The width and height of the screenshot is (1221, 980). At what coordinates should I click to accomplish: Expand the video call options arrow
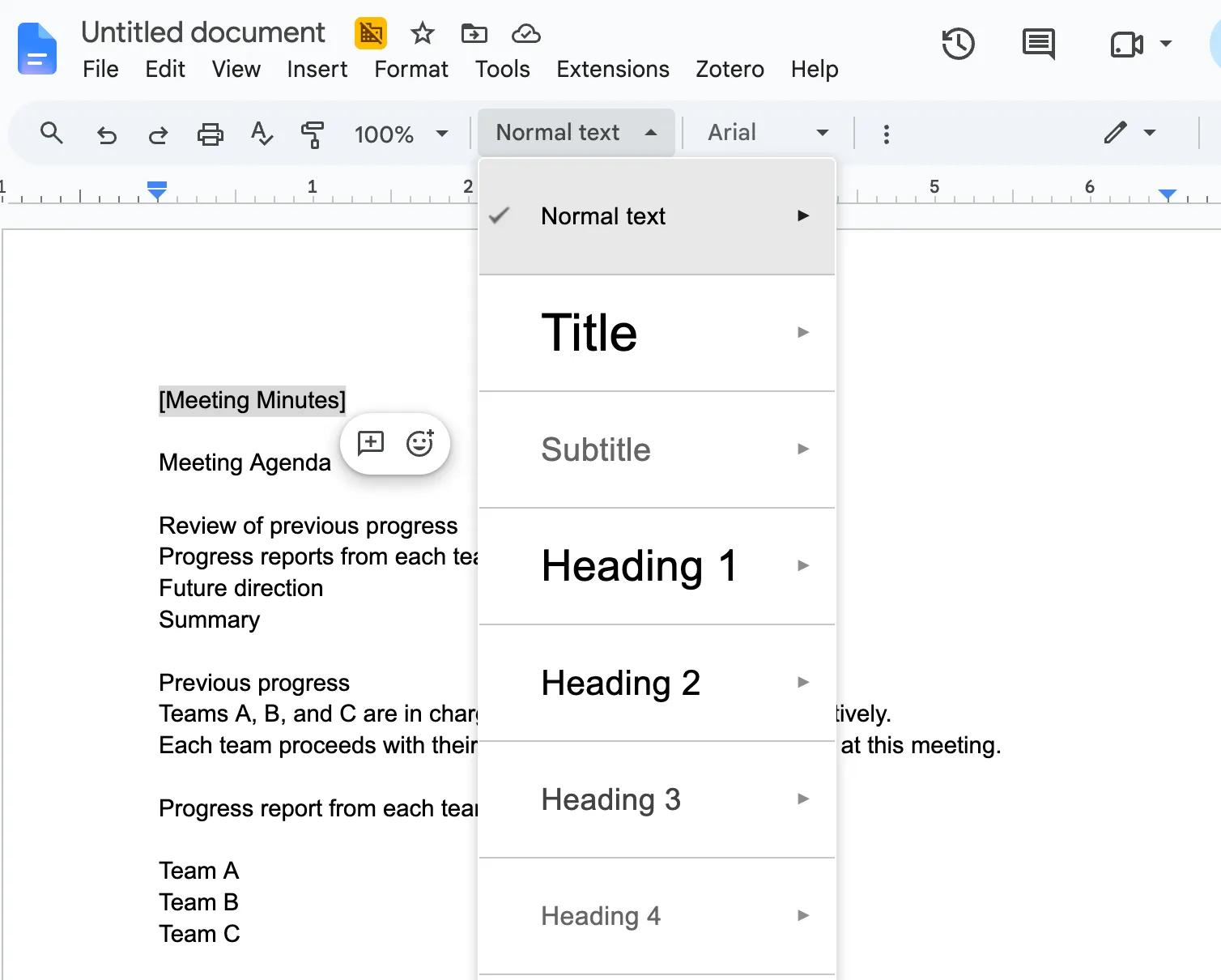click(1166, 44)
